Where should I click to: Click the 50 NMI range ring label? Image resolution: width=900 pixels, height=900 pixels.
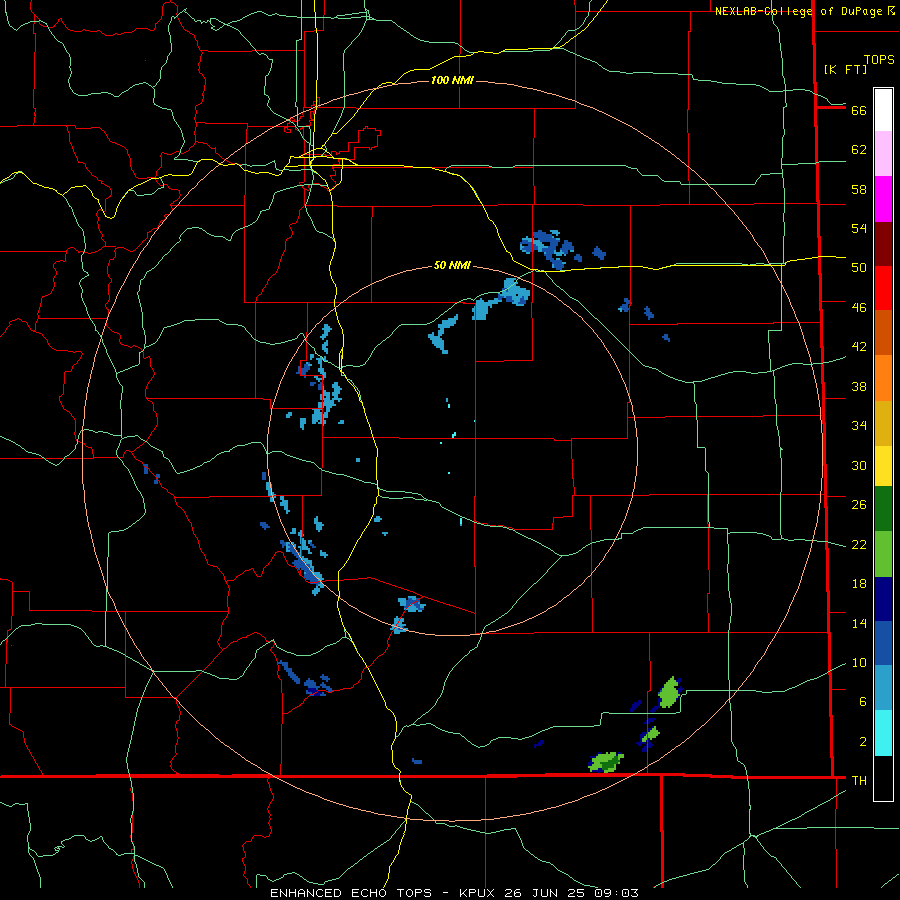pyautogui.click(x=452, y=265)
